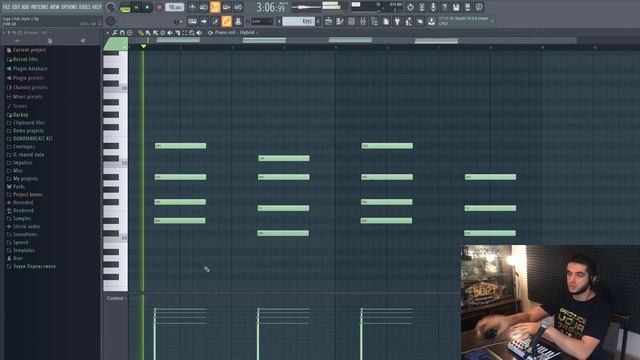
Task: Show the Browser panel button
Action: tap(374, 21)
